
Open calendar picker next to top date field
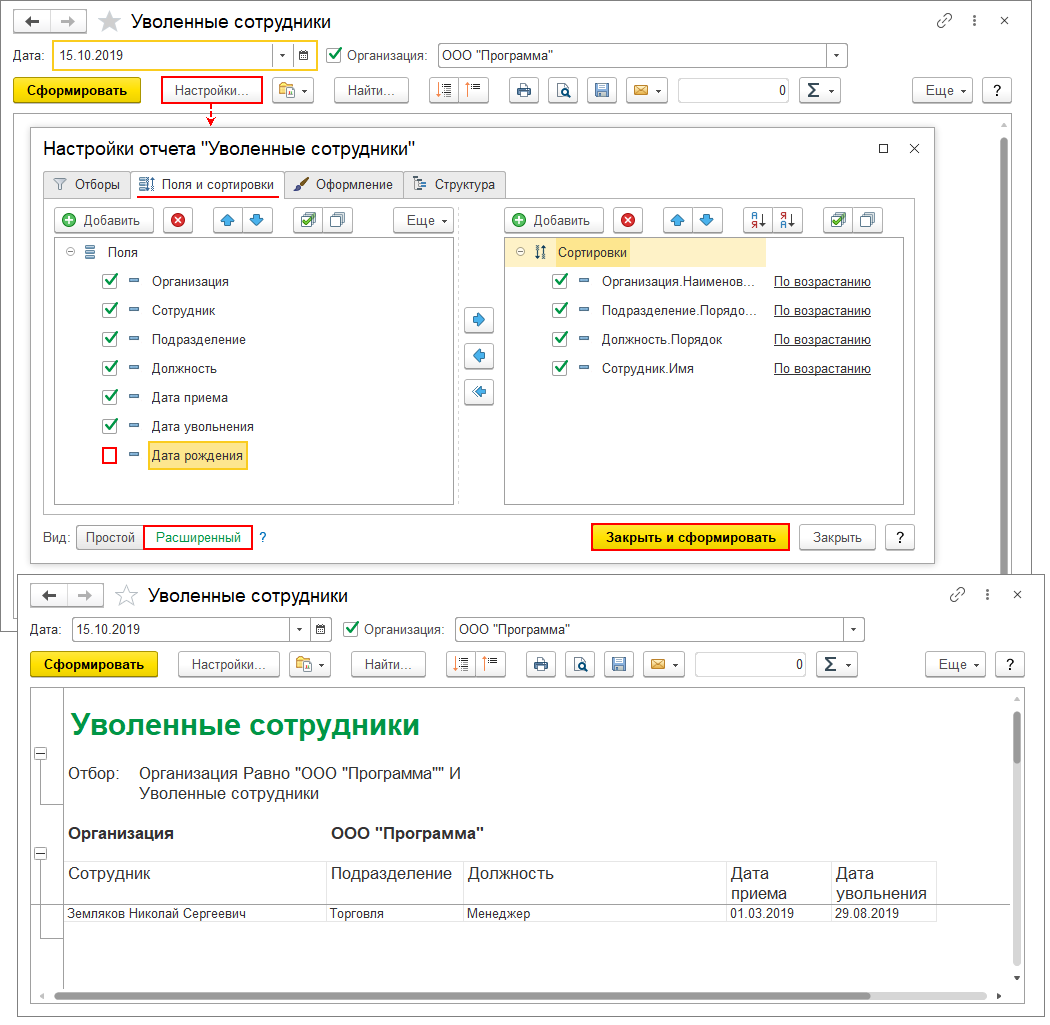click(x=304, y=55)
